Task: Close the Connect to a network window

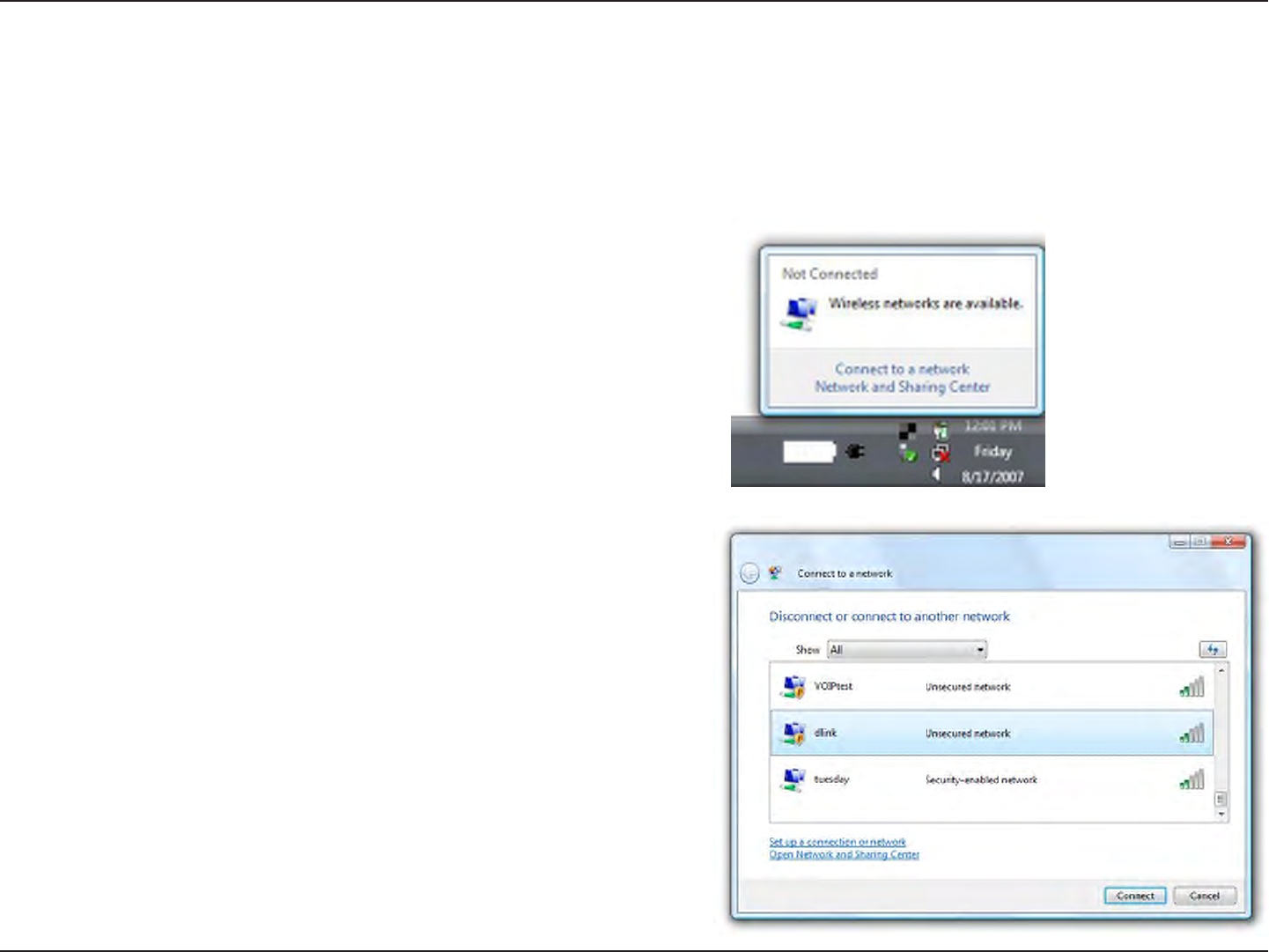Action: pyautogui.click(x=1228, y=542)
